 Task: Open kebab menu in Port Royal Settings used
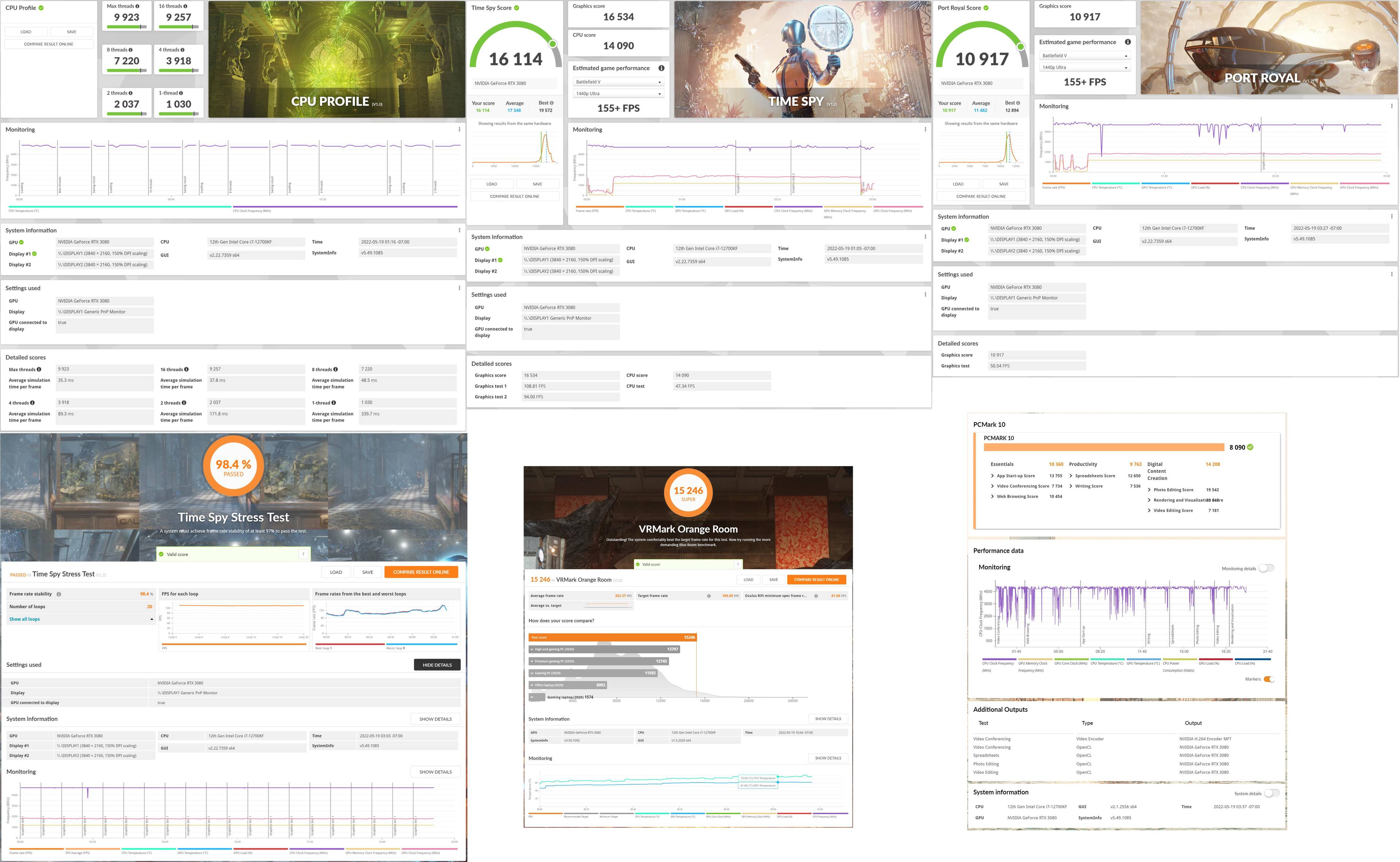click(1392, 274)
